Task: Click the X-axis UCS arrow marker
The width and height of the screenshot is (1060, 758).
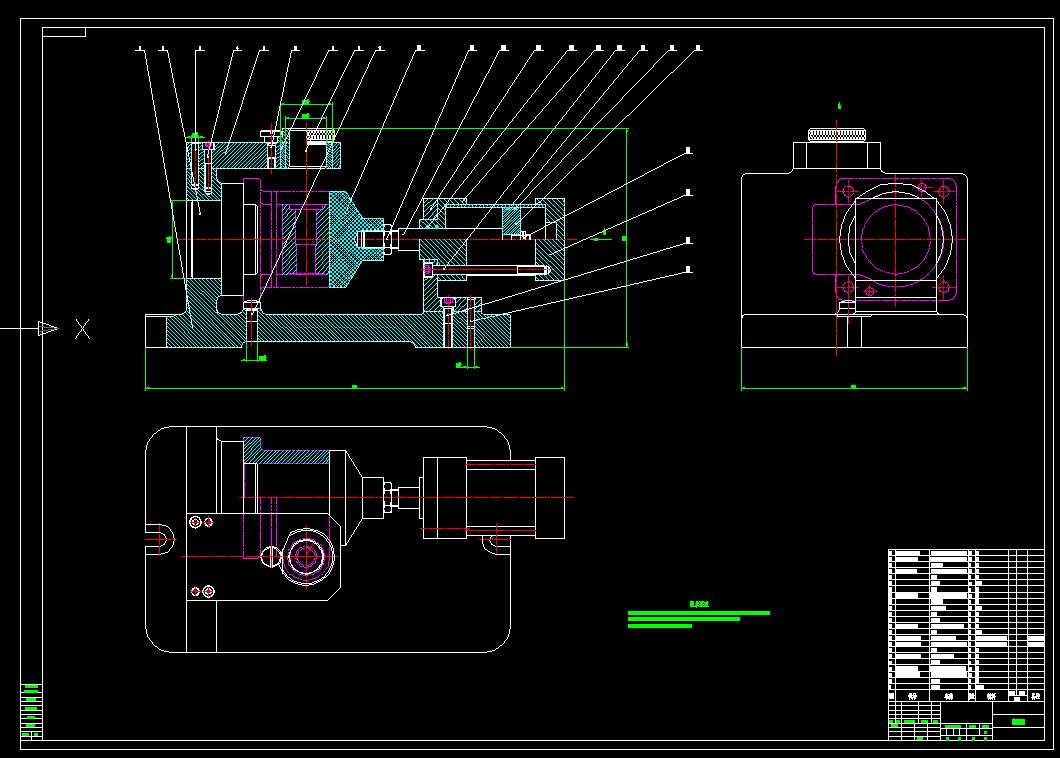Action: (48, 329)
